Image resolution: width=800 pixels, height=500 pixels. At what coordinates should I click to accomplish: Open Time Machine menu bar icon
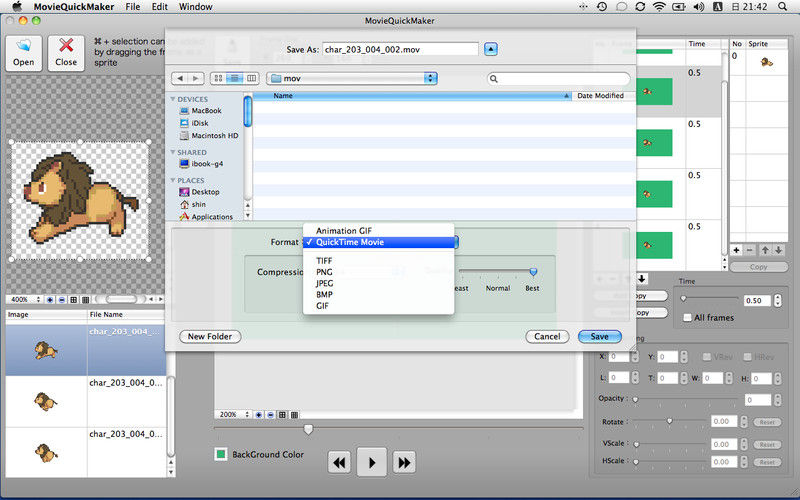tap(602, 7)
